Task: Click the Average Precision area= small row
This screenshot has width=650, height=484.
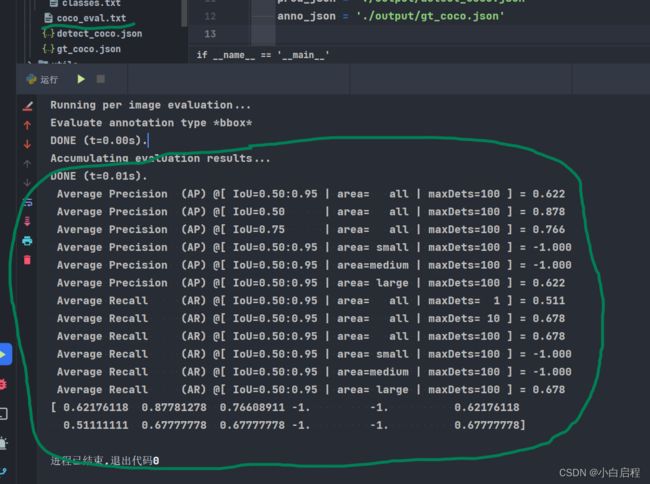Action: [314, 247]
